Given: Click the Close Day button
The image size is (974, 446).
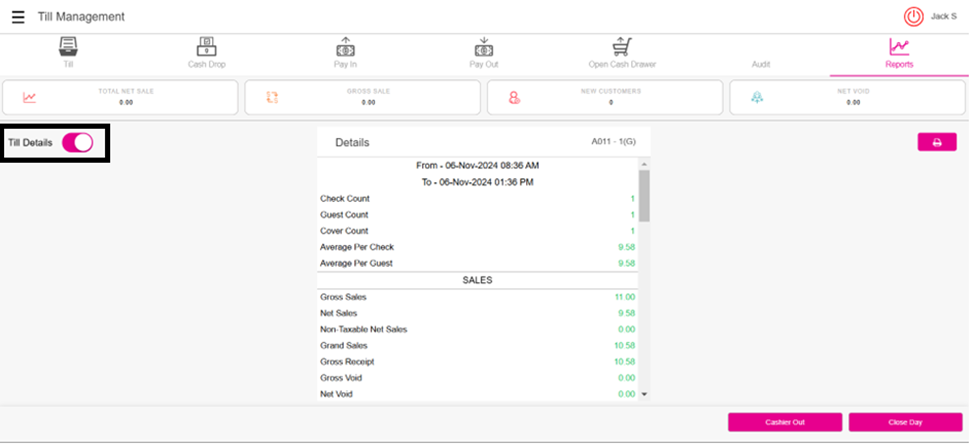Looking at the screenshot, I should 905,422.
